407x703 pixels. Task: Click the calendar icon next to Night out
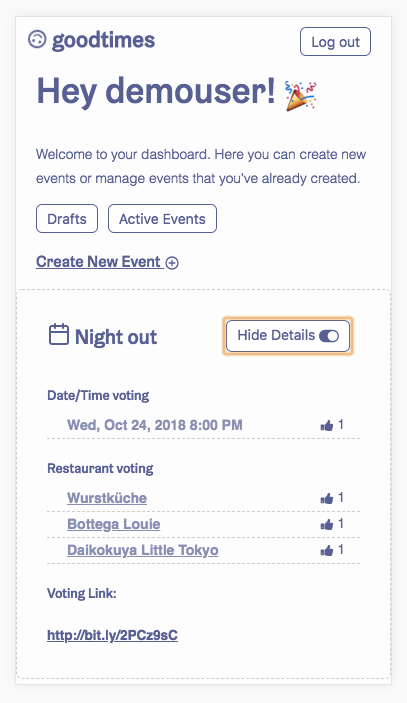pyautogui.click(x=59, y=334)
